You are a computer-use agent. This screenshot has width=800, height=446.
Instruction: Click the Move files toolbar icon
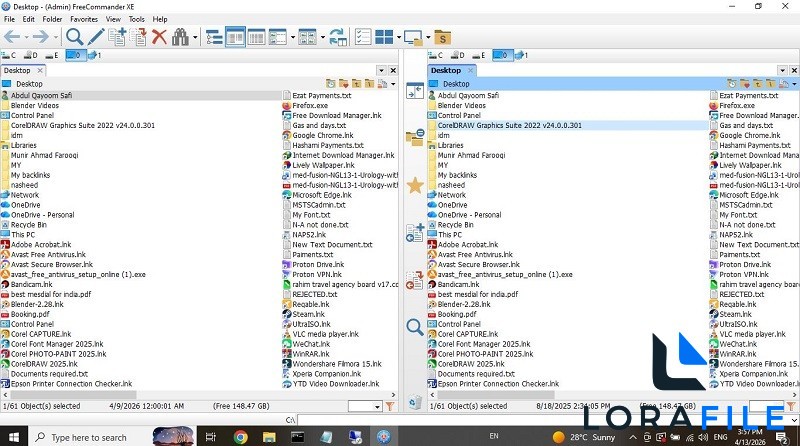pos(138,37)
